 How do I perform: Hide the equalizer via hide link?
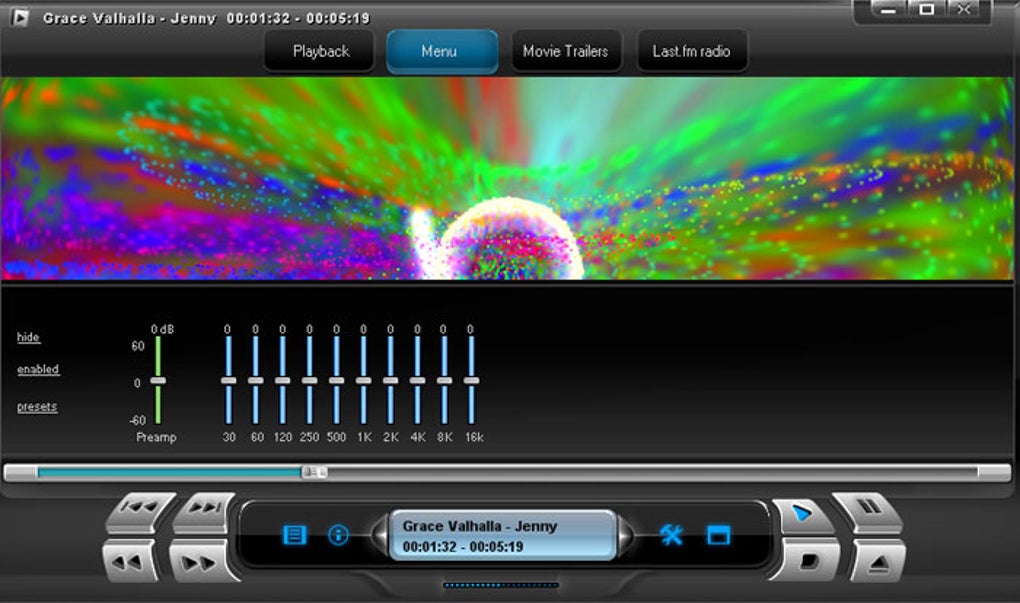(28, 337)
